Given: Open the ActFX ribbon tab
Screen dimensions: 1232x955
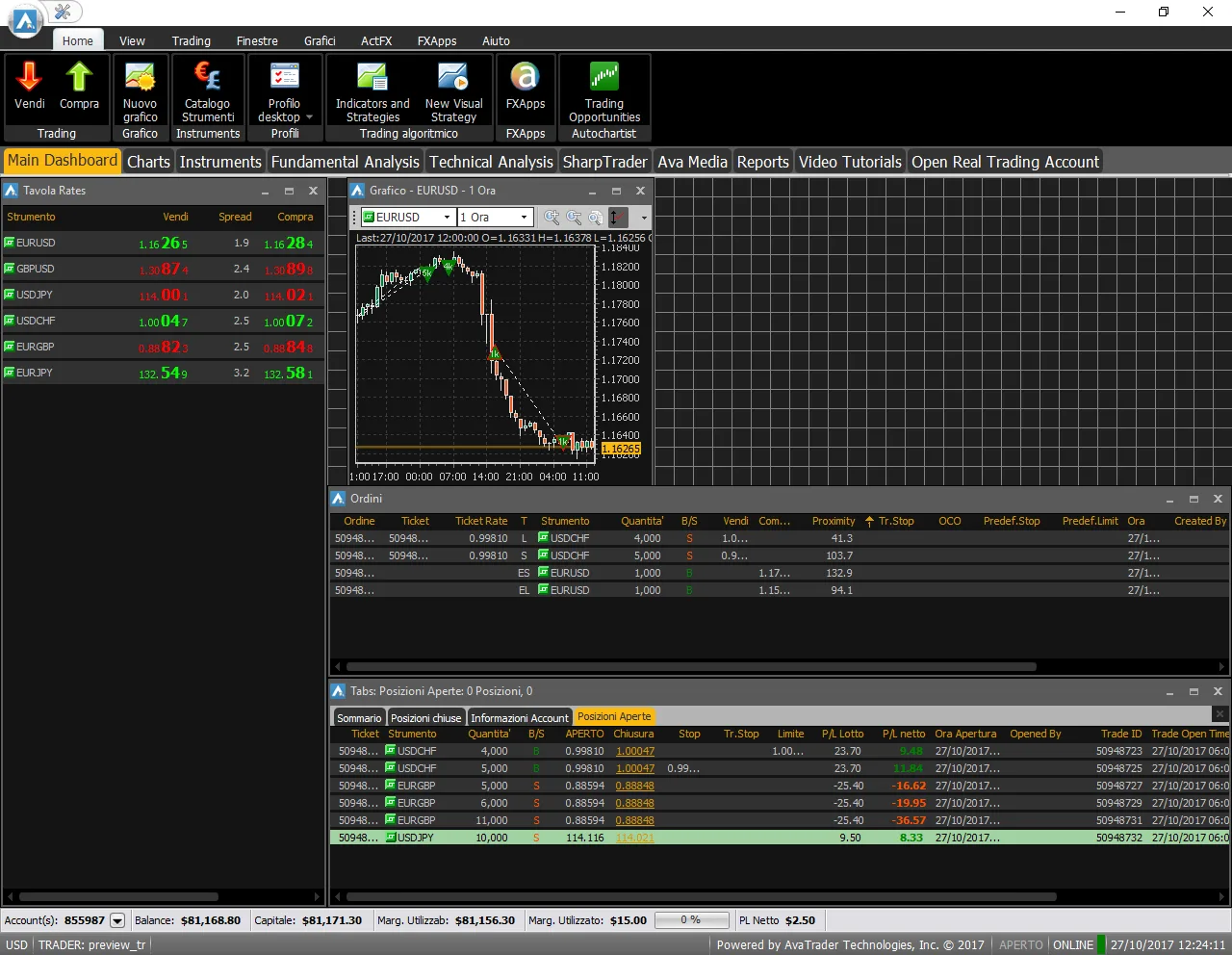Looking at the screenshot, I should coord(376,40).
